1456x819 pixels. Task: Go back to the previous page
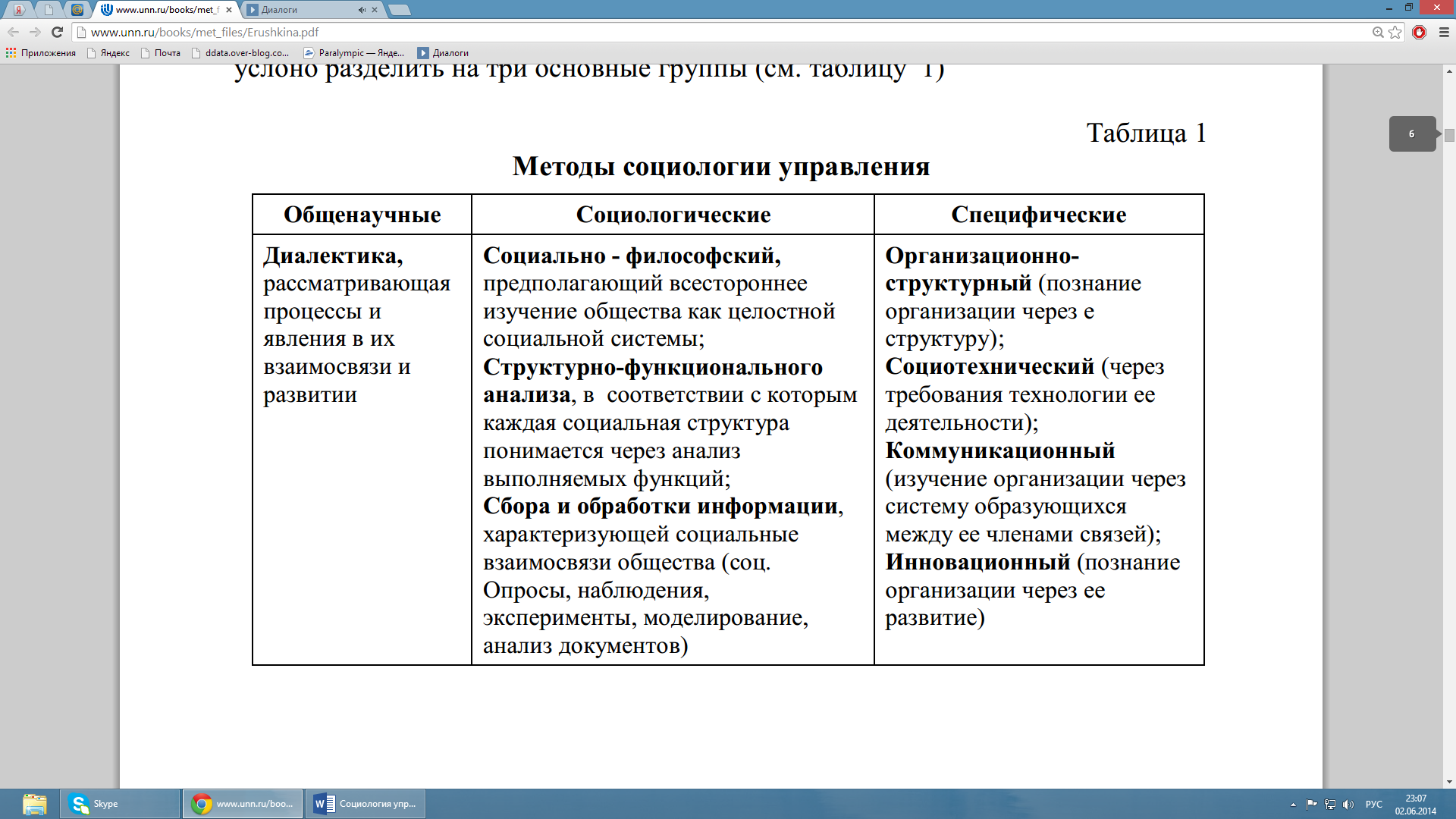click(13, 32)
